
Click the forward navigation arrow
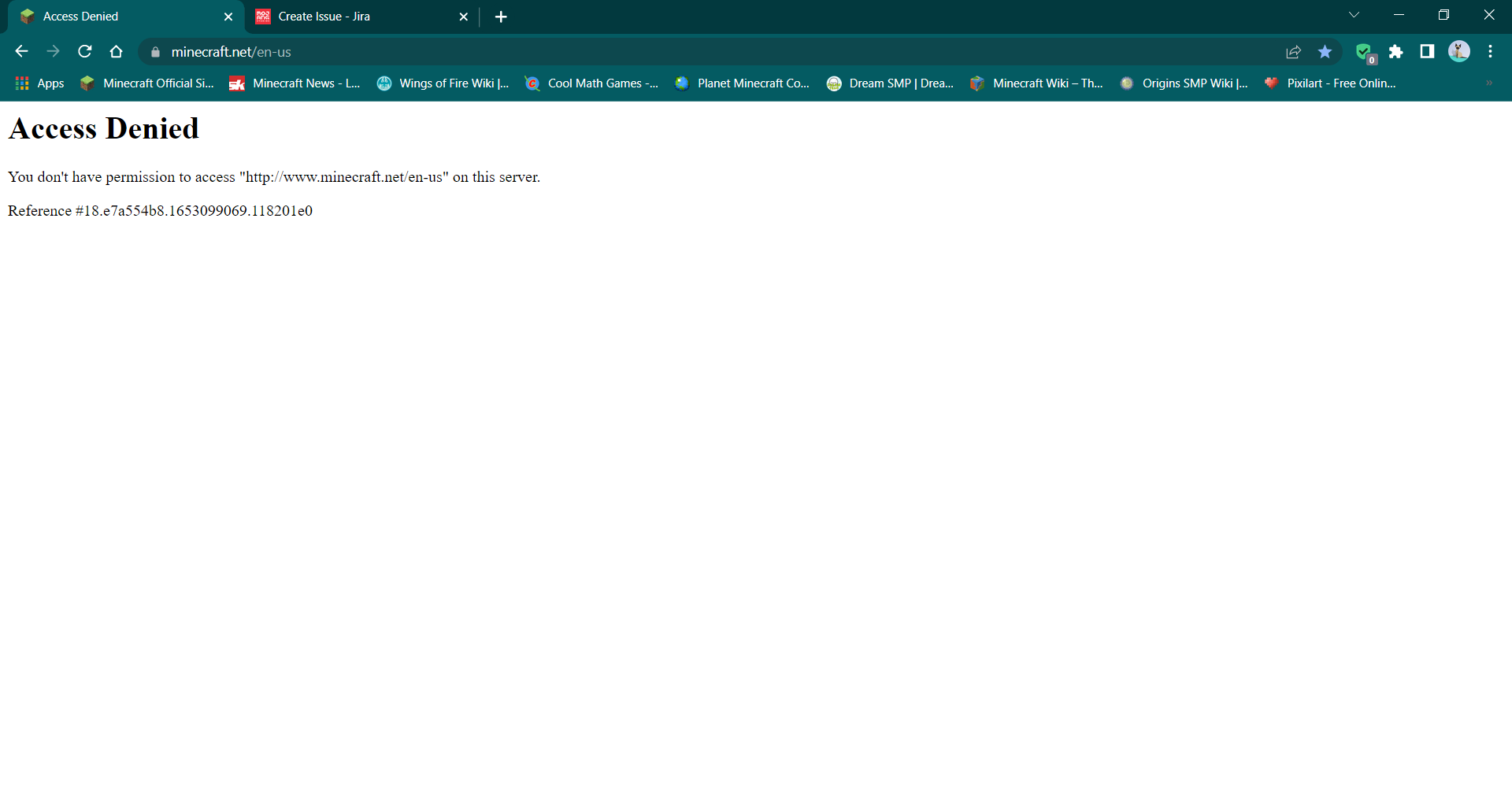pyautogui.click(x=53, y=52)
